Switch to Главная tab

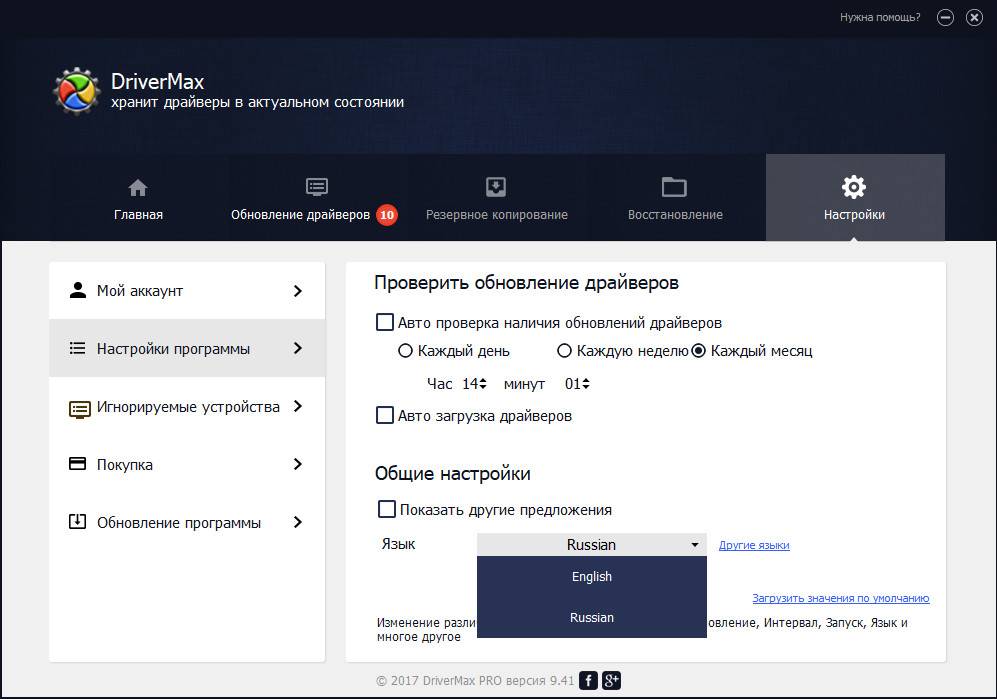[138, 198]
